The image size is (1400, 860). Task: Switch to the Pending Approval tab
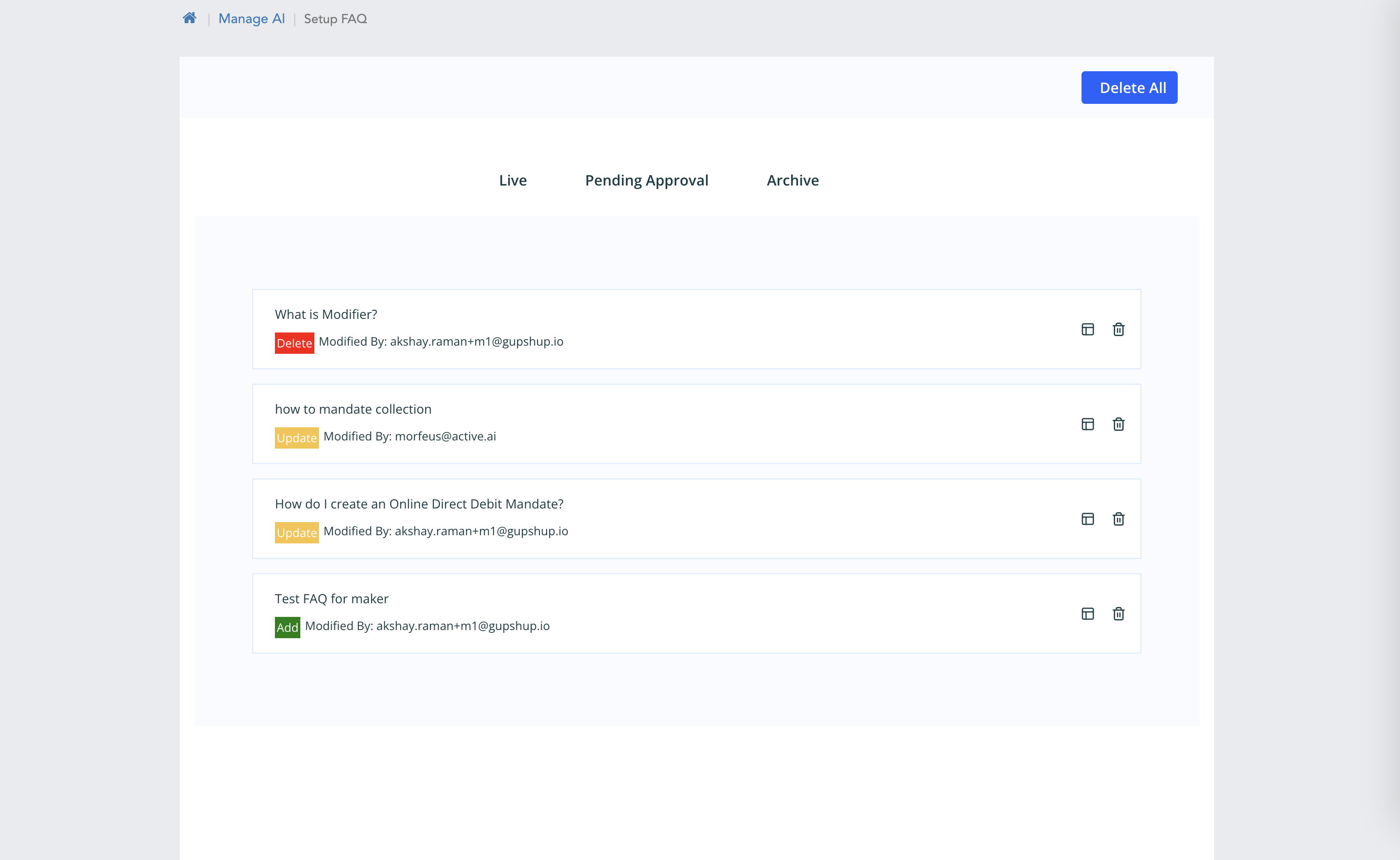click(x=647, y=181)
